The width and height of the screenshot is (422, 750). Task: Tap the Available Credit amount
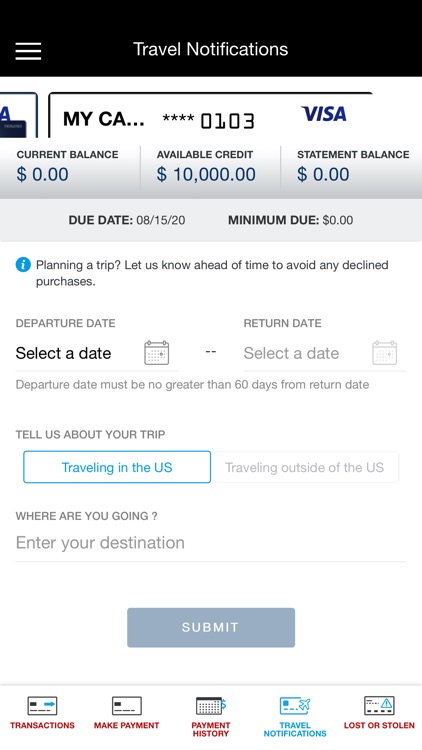(x=206, y=174)
